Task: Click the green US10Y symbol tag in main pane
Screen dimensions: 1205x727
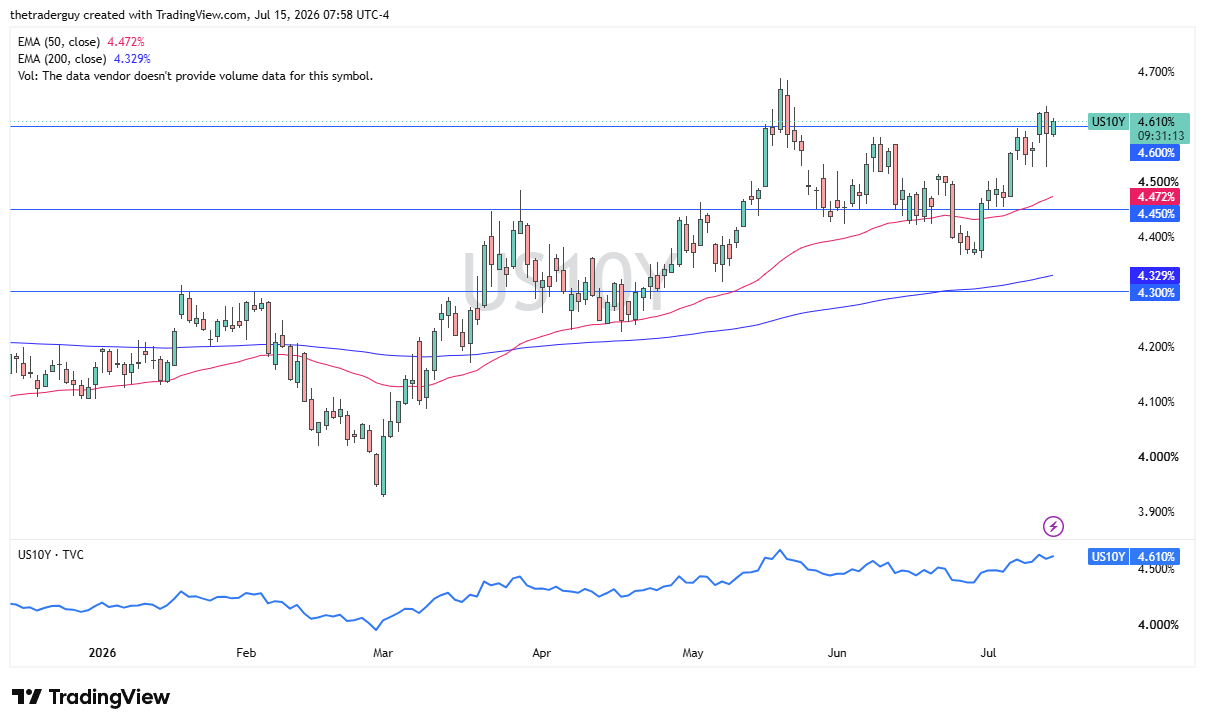Action: 1108,121
